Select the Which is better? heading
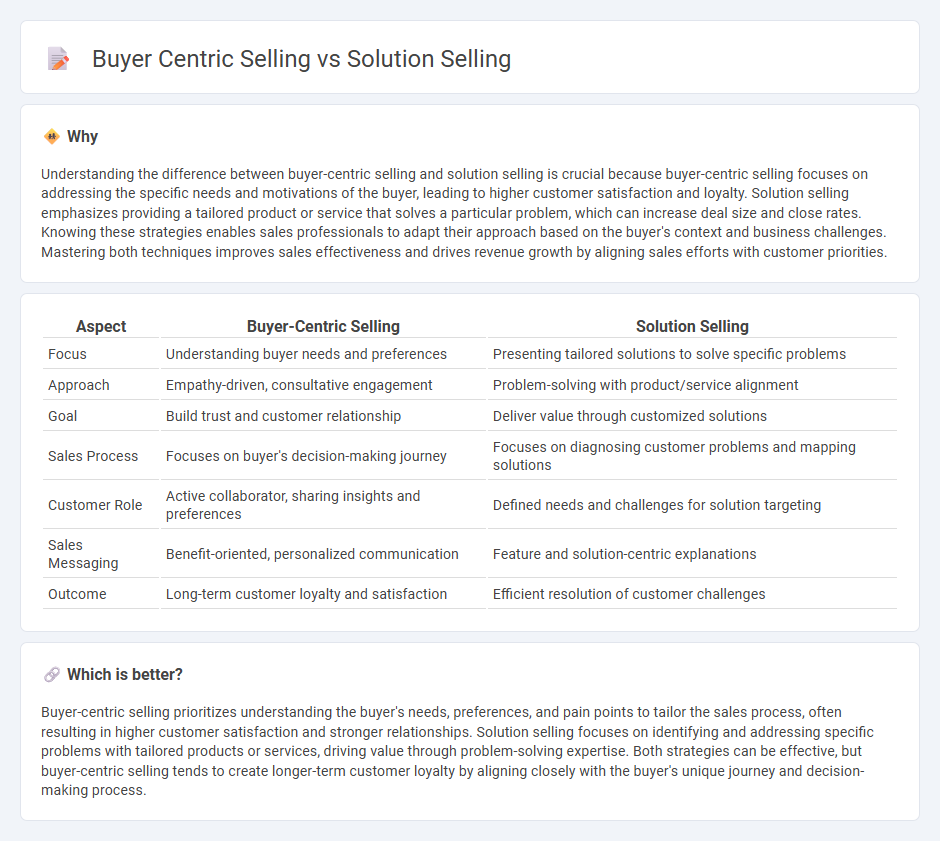Image resolution: width=940 pixels, height=841 pixels. [125, 675]
